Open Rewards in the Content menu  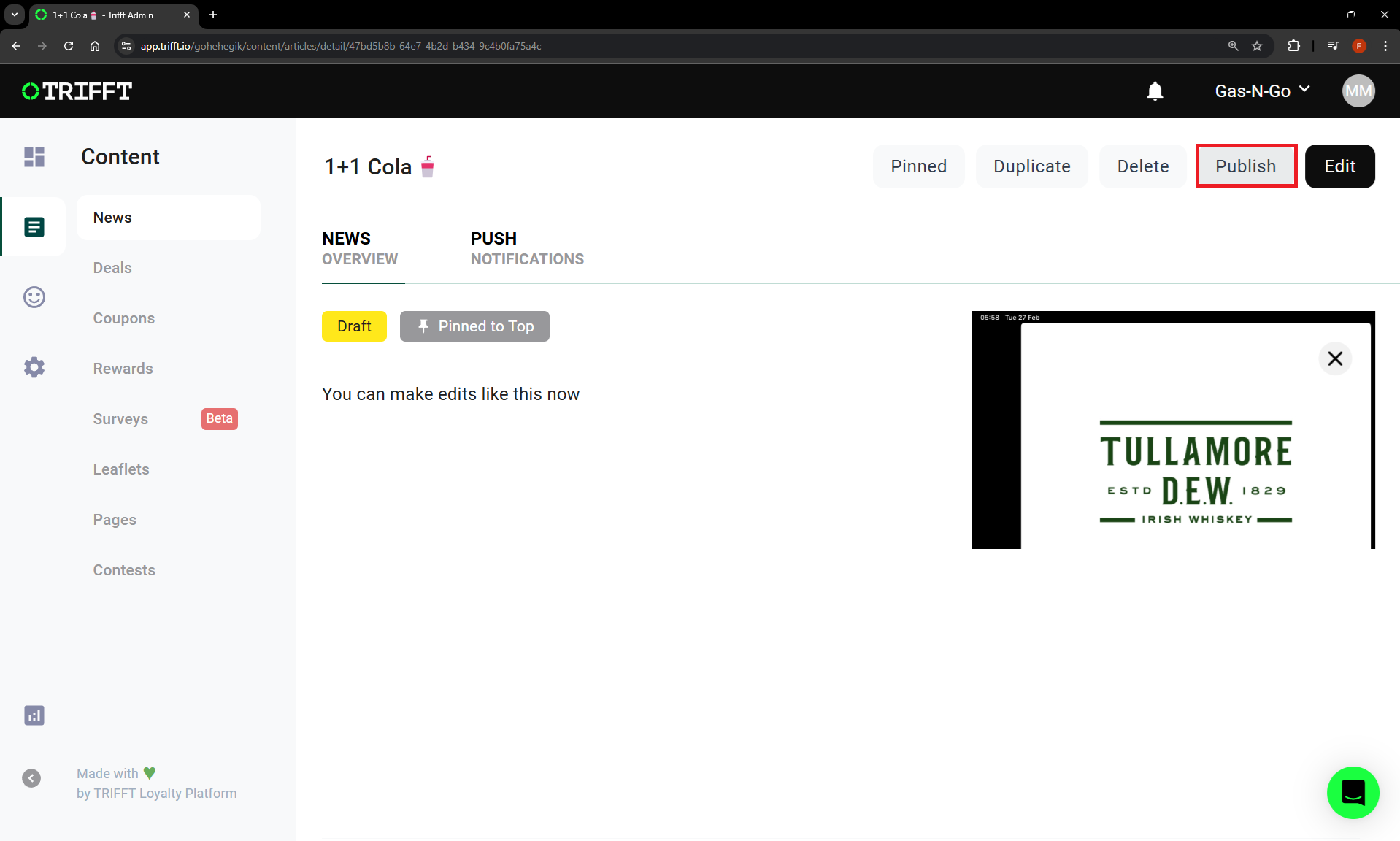point(123,369)
